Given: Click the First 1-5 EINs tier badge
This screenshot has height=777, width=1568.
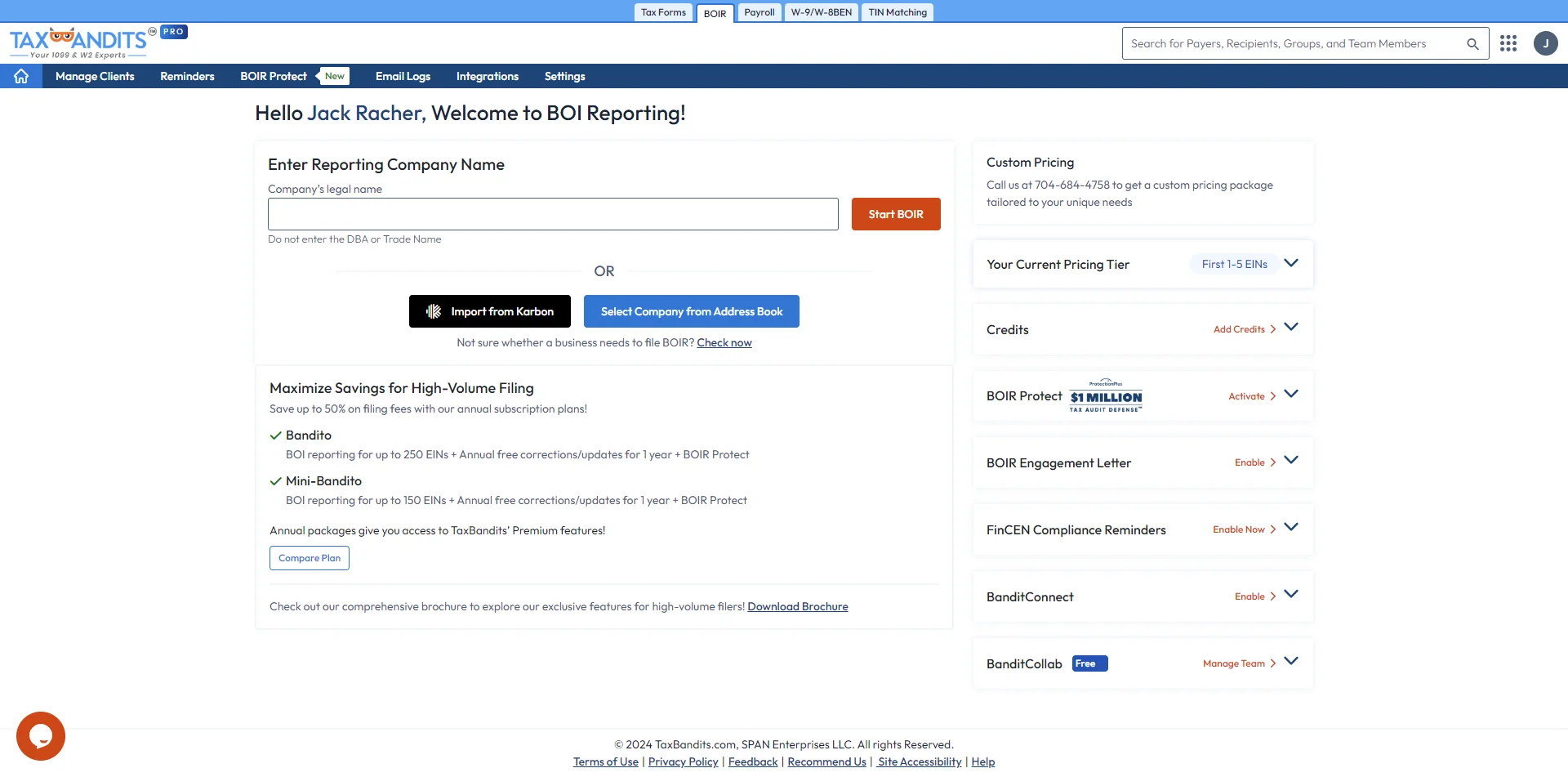Looking at the screenshot, I should [x=1234, y=264].
